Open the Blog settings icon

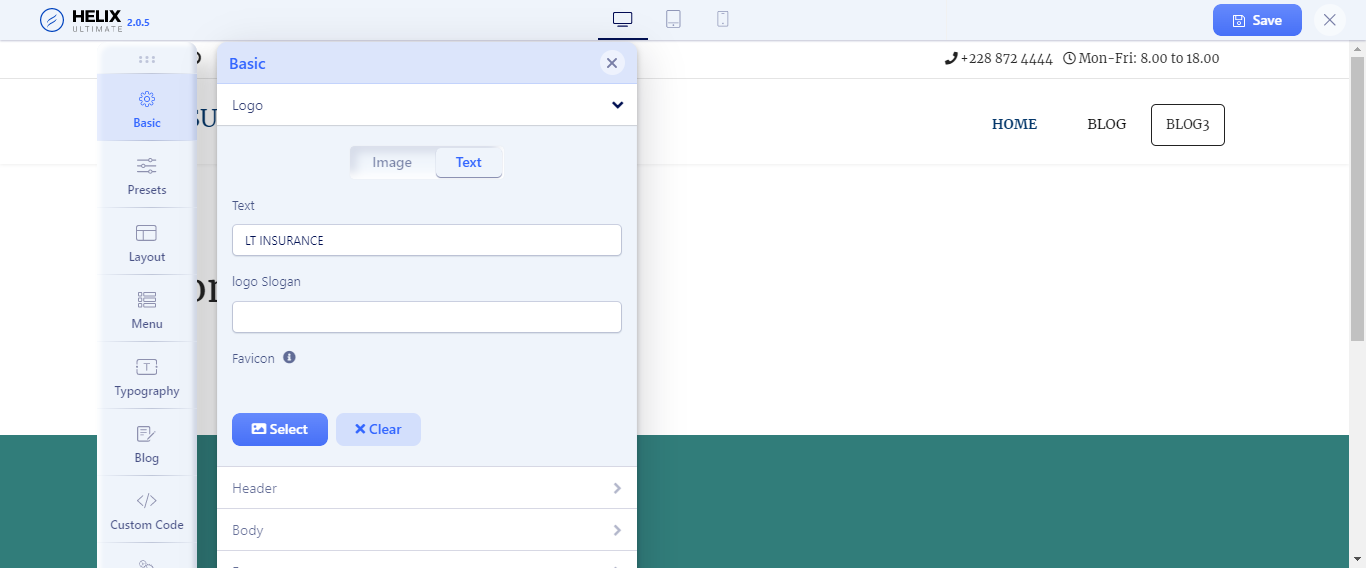(147, 434)
